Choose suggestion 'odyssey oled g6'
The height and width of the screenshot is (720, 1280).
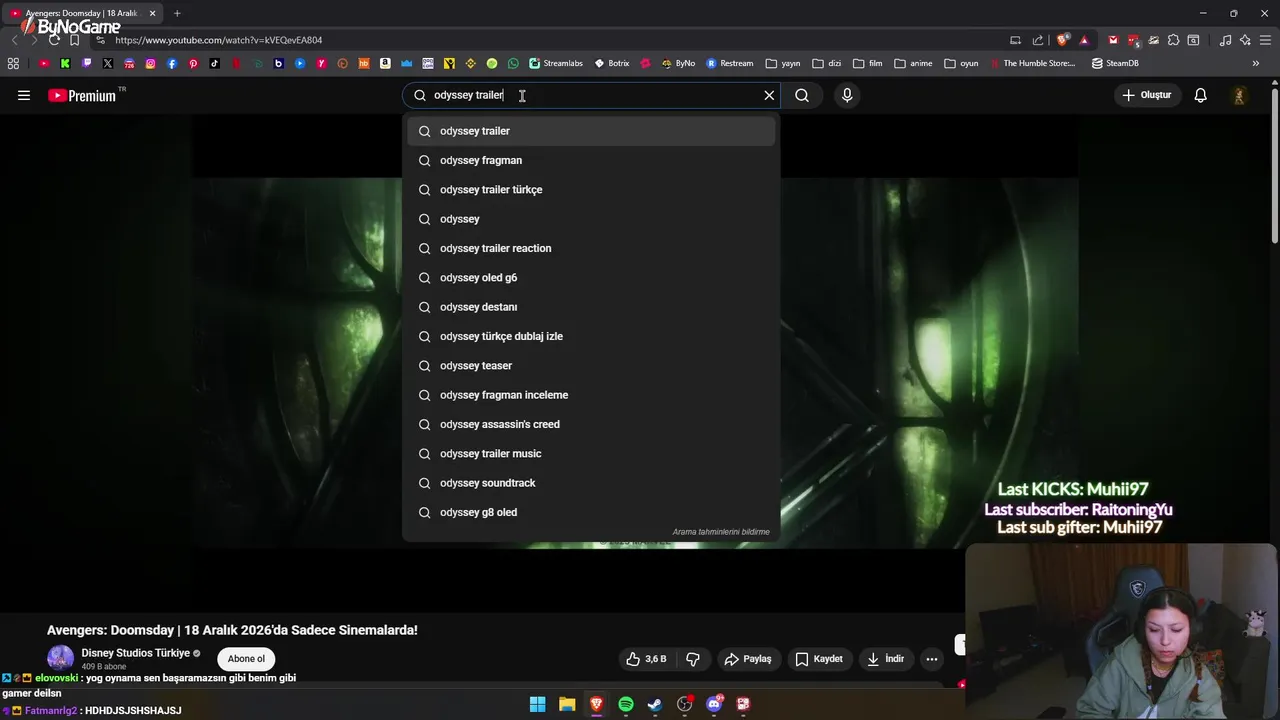pos(591,278)
